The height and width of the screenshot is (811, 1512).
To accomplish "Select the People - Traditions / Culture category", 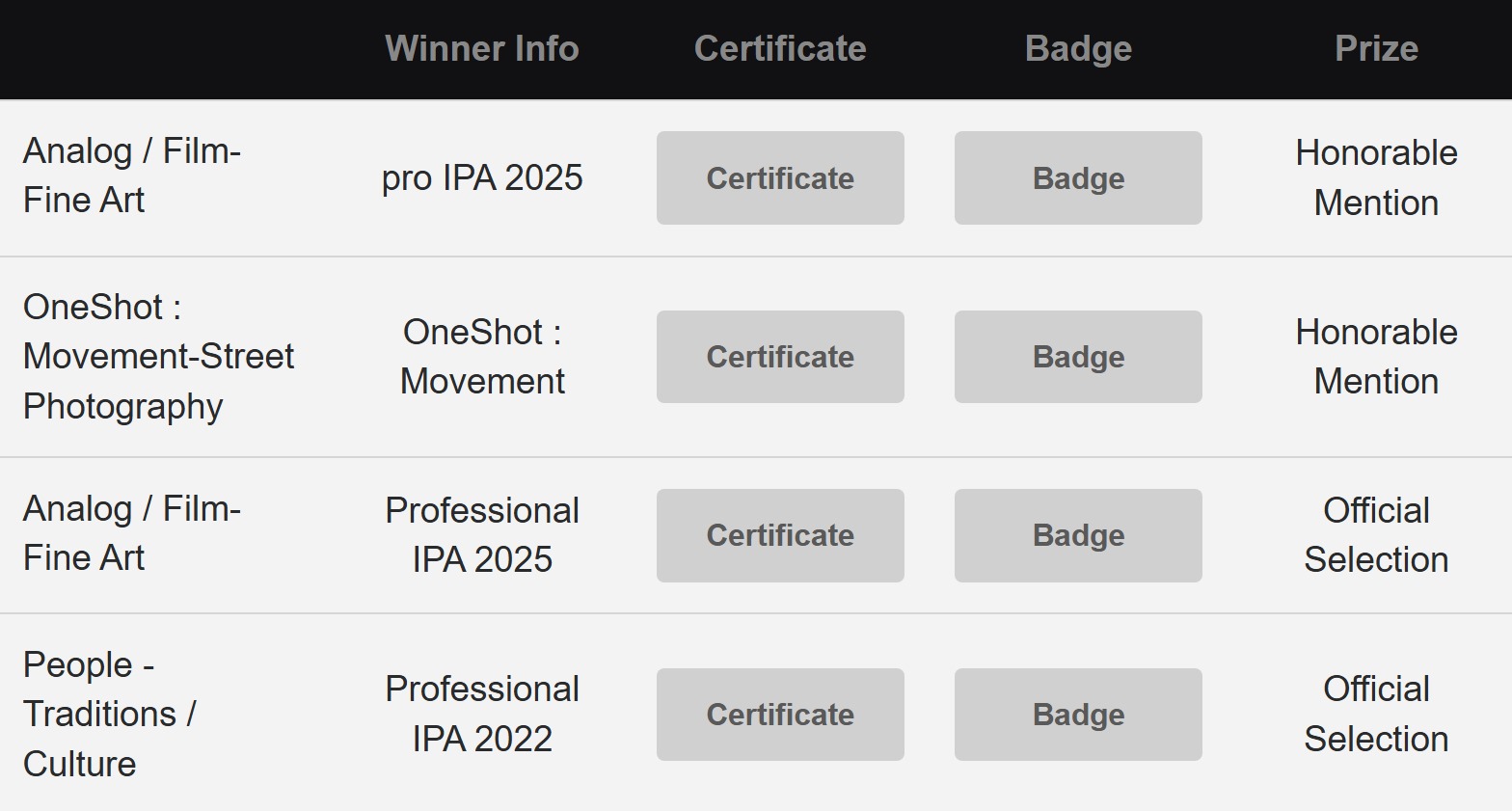I will (109, 715).
